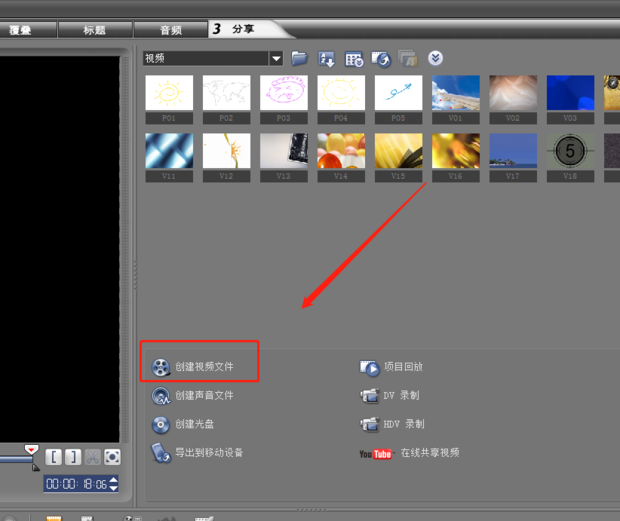Click the DV 录制 camcorder icon
The height and width of the screenshot is (521, 620).
pos(370,396)
